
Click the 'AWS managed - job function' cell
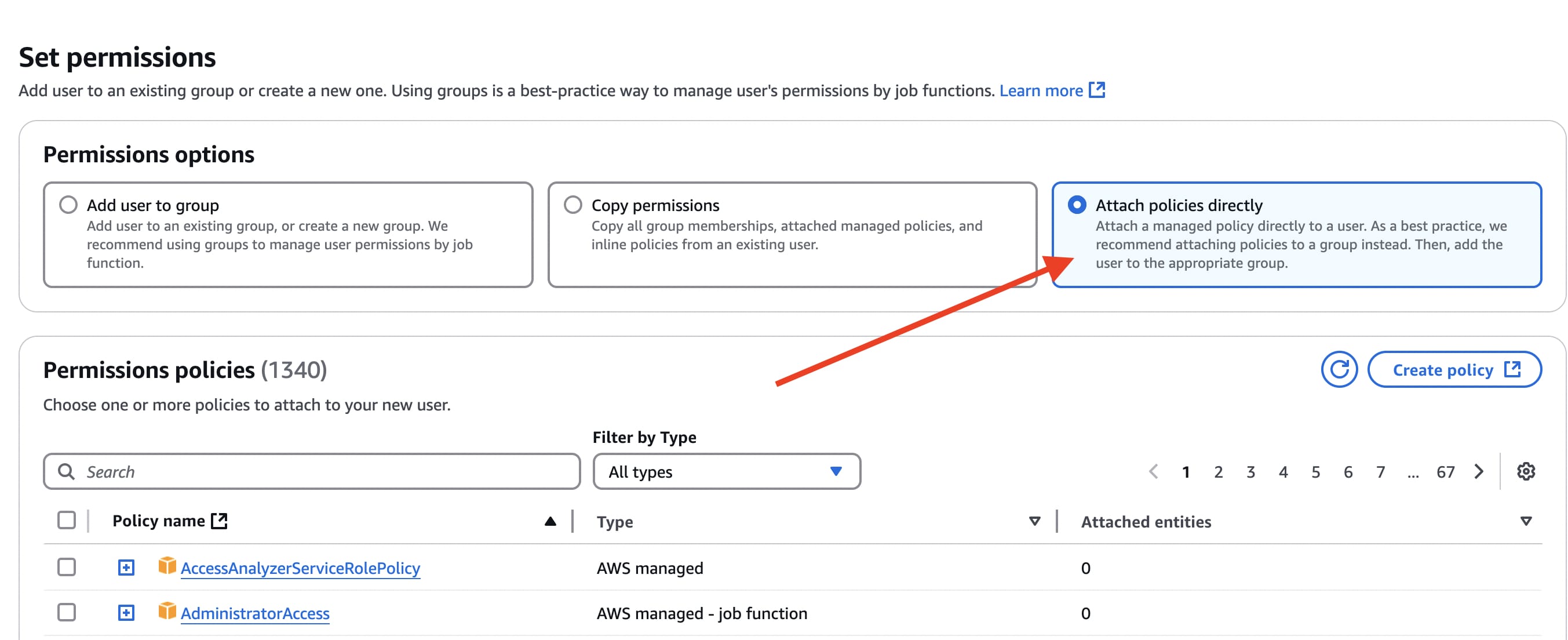[x=701, y=613]
